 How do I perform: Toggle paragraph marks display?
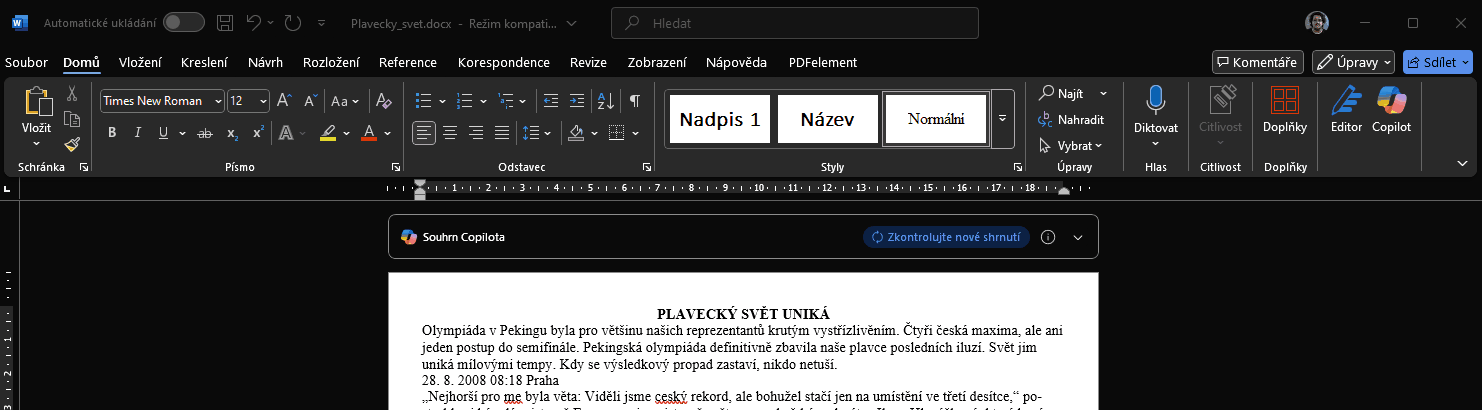[634, 101]
